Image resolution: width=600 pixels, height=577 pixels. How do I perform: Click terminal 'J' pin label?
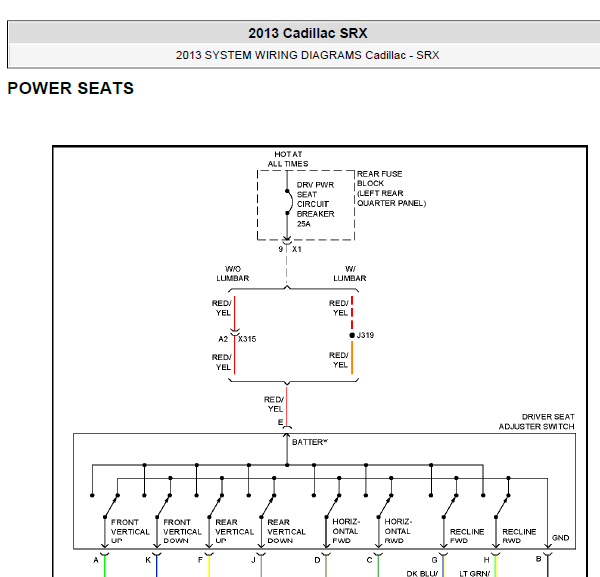pos(253,560)
